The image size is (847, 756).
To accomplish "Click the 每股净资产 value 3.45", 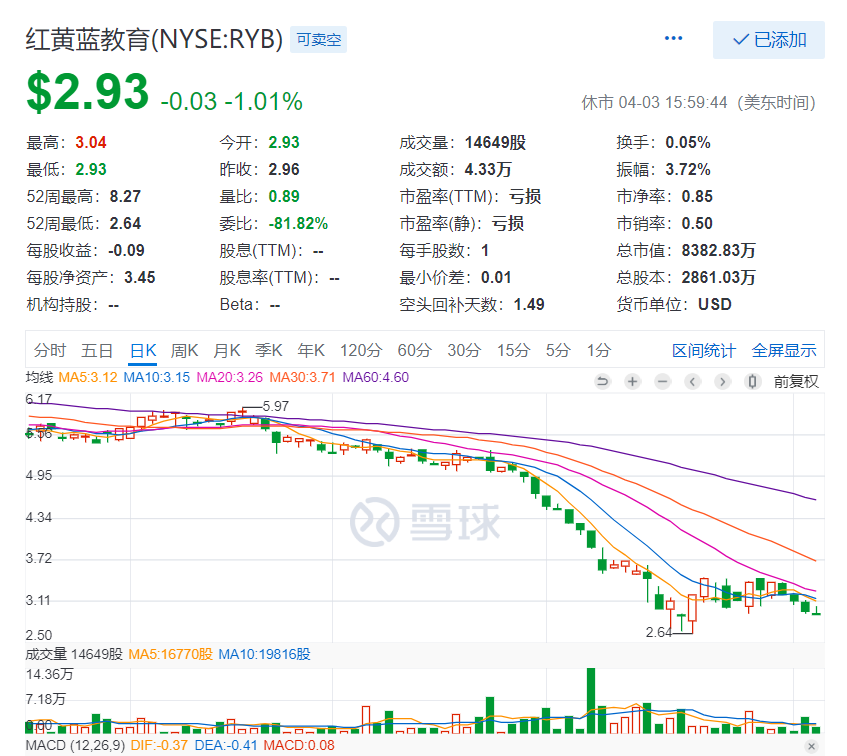I will [x=139, y=277].
